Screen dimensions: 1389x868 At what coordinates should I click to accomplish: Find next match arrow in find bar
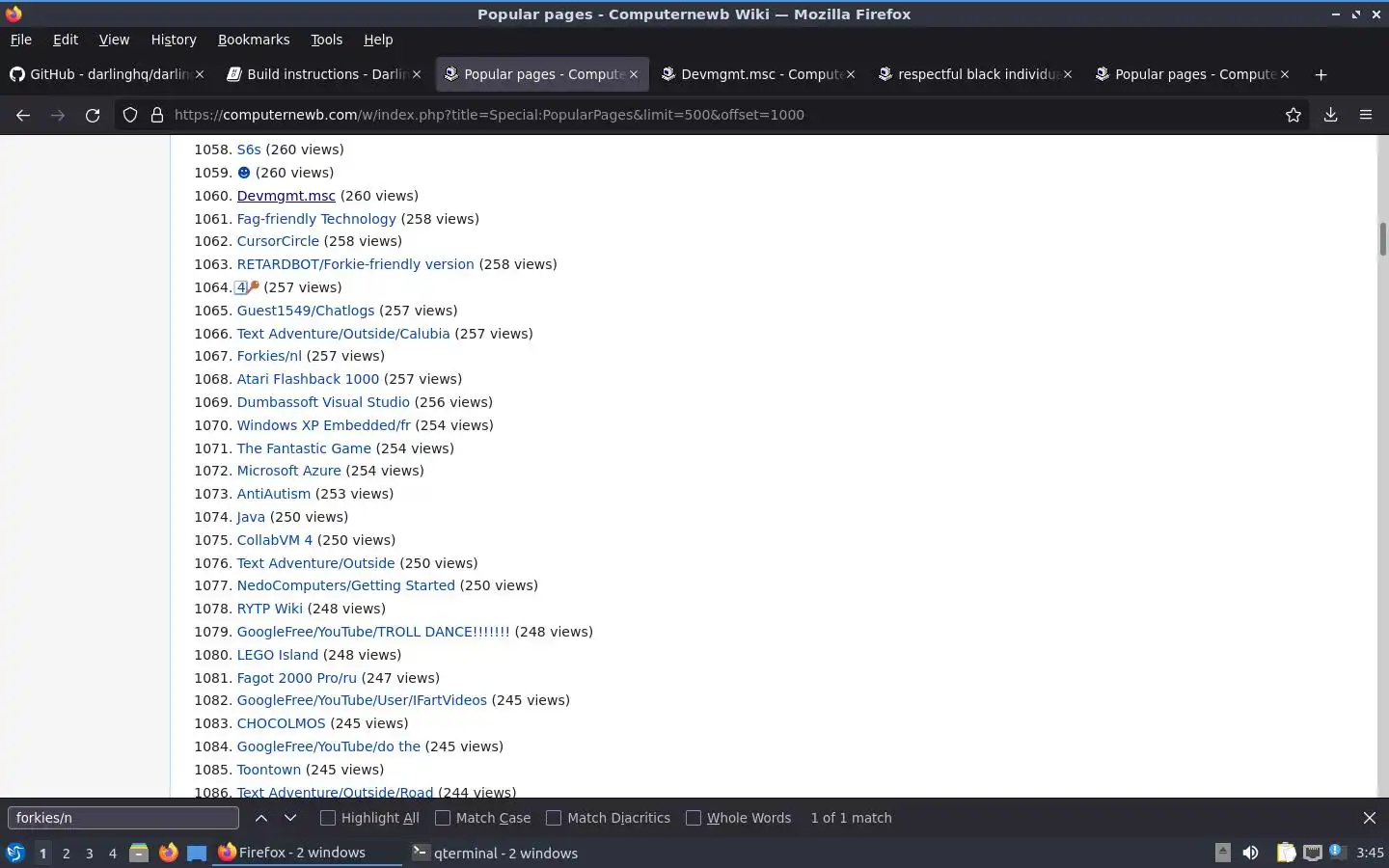pos(290,818)
